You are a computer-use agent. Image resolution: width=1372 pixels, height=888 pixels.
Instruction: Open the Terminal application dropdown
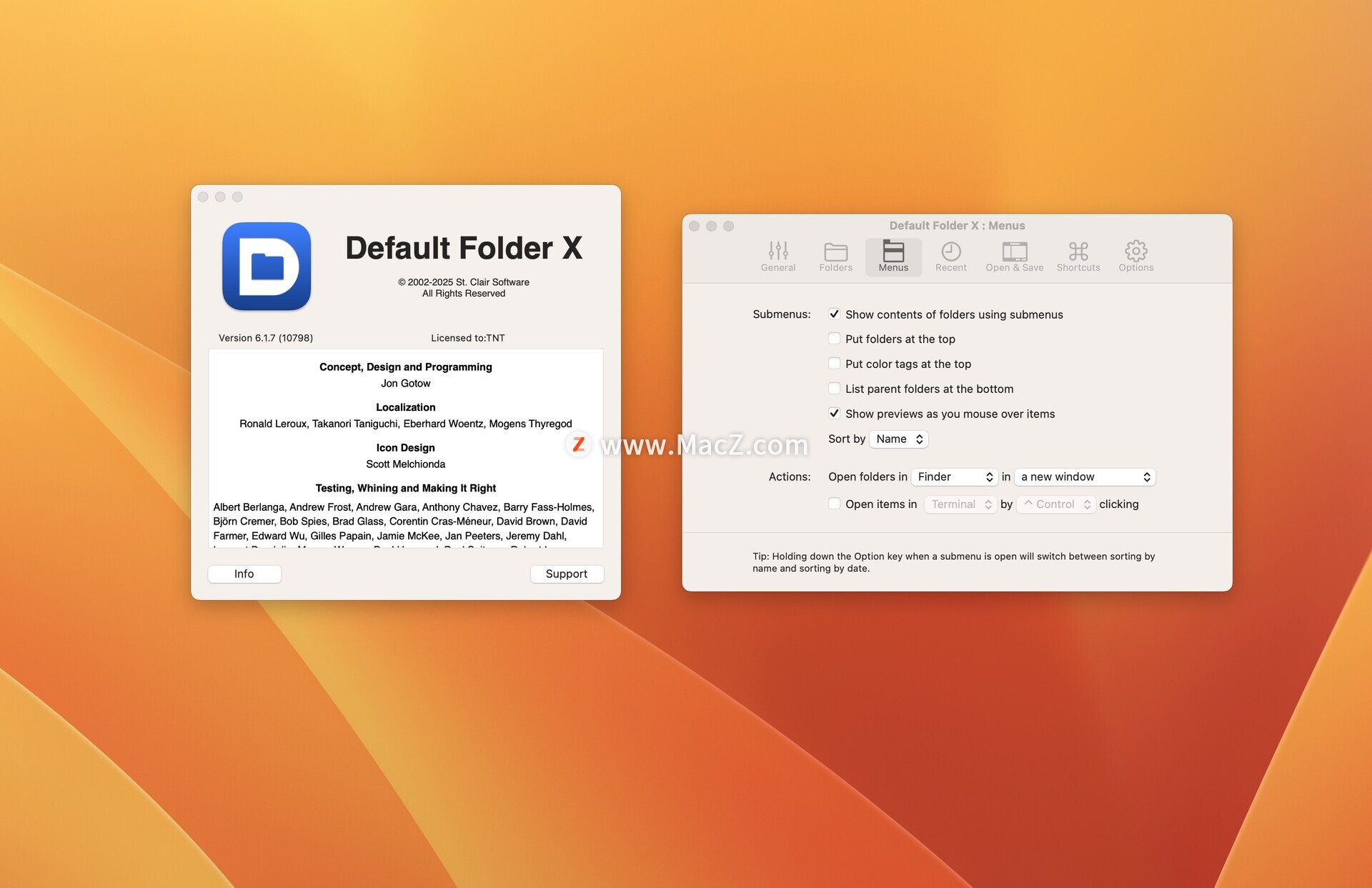pyautogui.click(x=960, y=504)
